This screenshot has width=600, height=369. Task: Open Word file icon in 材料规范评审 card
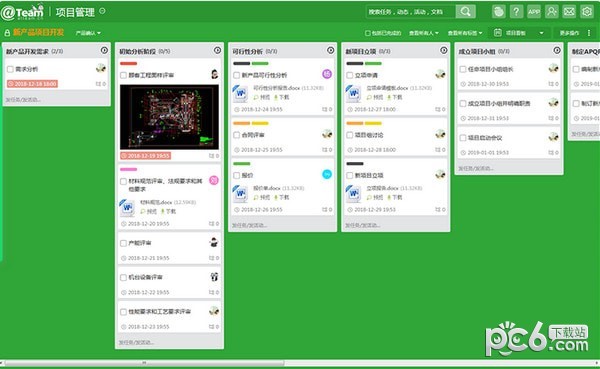(x=127, y=207)
